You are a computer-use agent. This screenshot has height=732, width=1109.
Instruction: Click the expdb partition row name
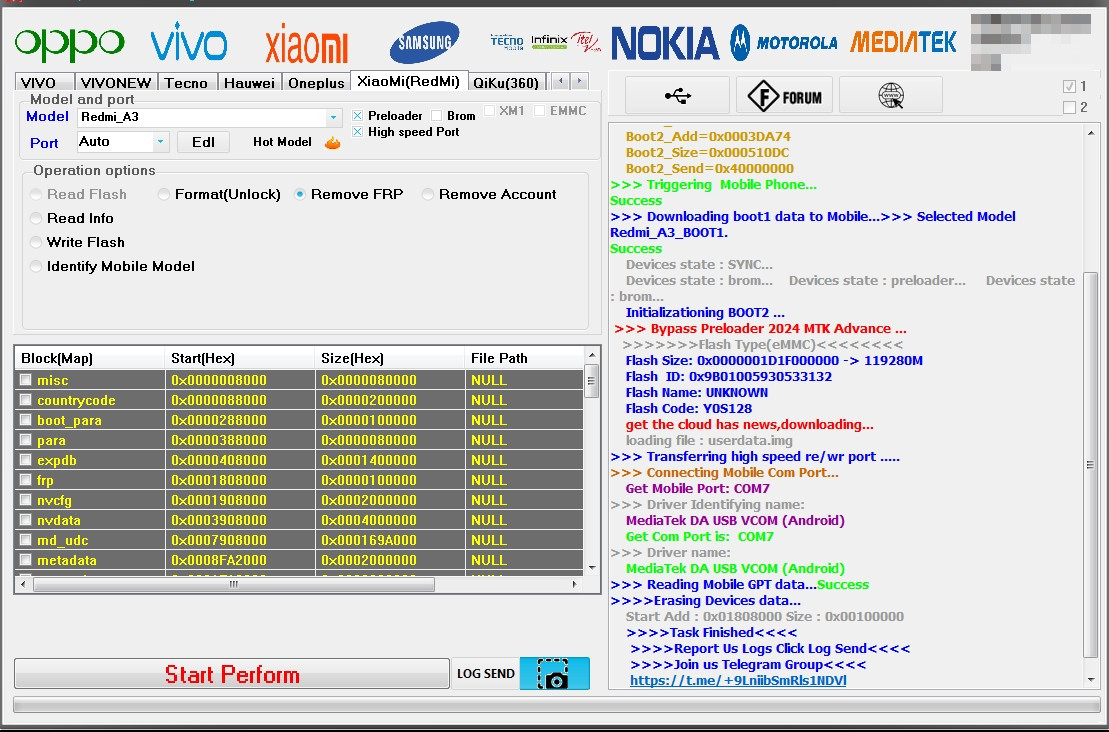(x=57, y=460)
